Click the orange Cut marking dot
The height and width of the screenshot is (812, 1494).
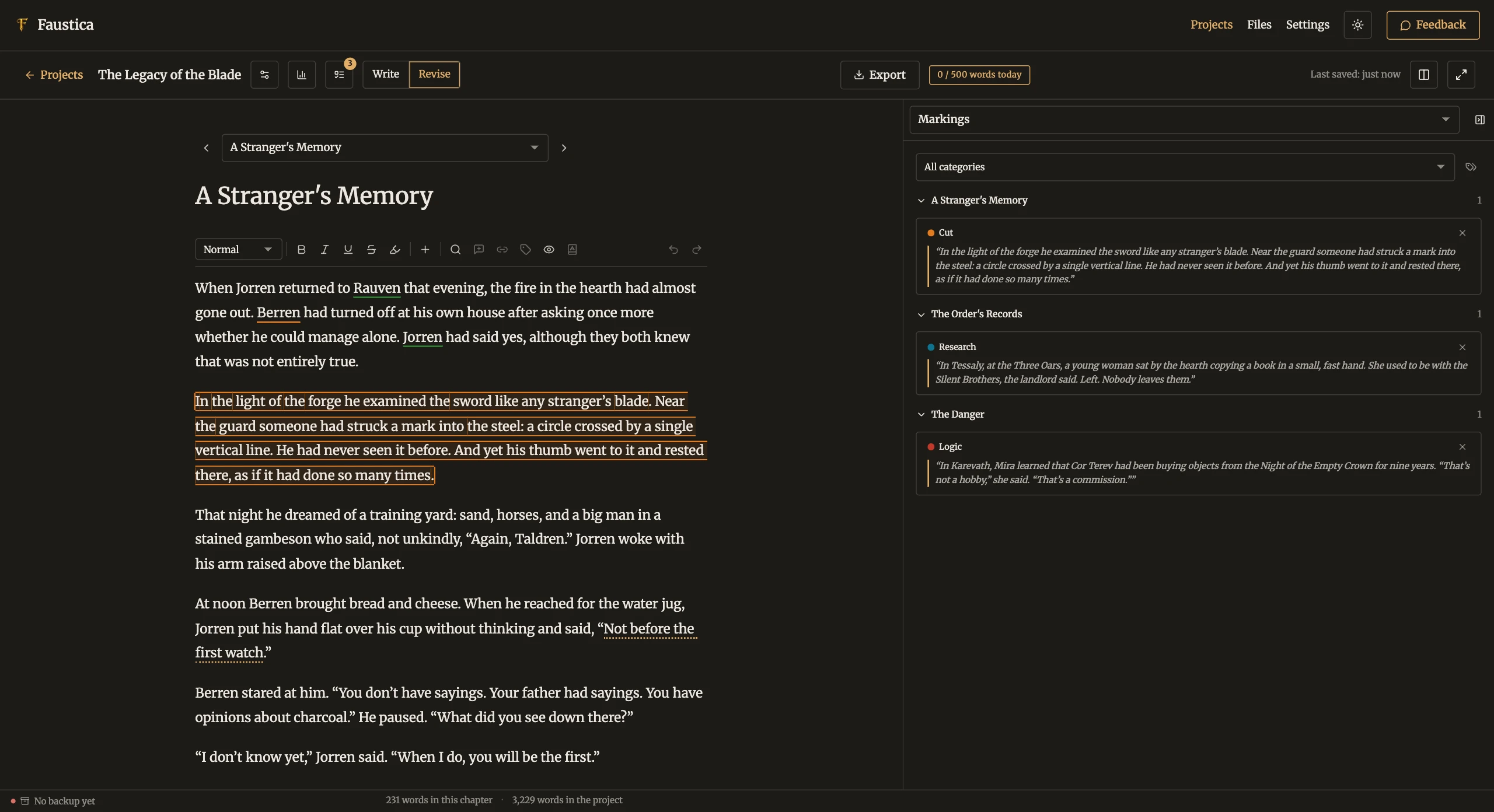[x=931, y=233]
